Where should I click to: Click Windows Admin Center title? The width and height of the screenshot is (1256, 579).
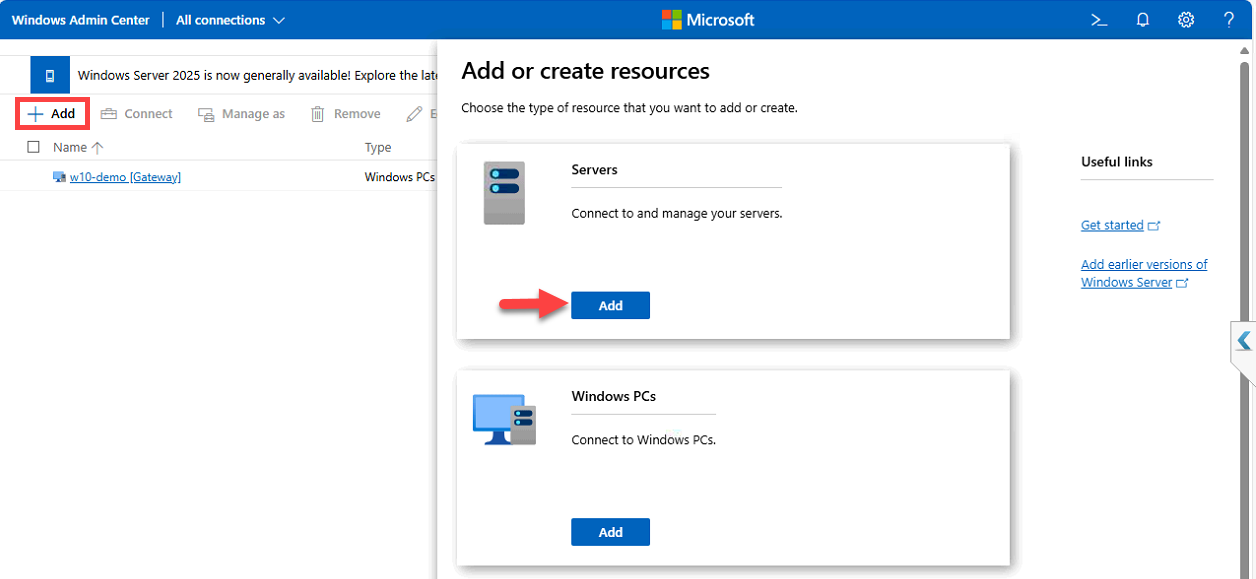(81, 20)
